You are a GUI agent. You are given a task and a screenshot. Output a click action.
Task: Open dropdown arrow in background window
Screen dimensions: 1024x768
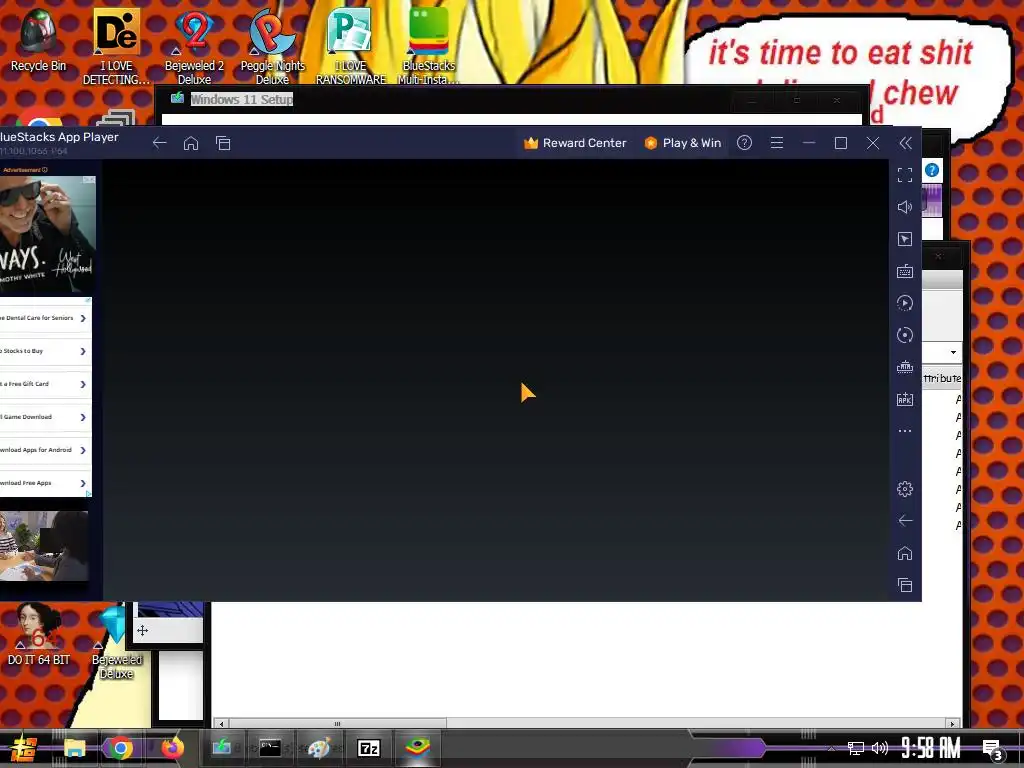[953, 353]
